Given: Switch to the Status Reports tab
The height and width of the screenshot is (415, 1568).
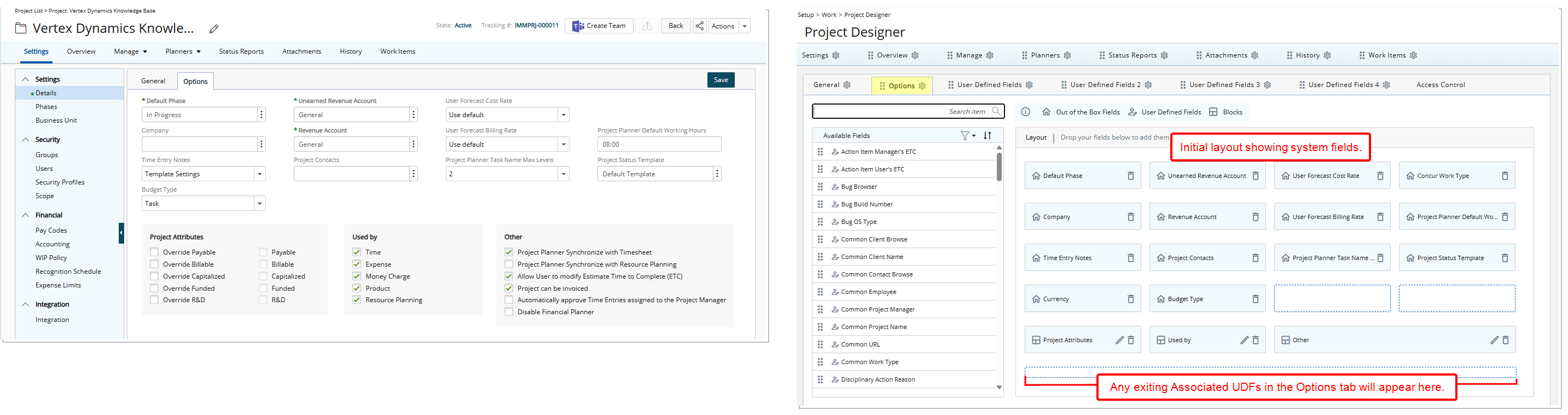Looking at the screenshot, I should tap(241, 52).
